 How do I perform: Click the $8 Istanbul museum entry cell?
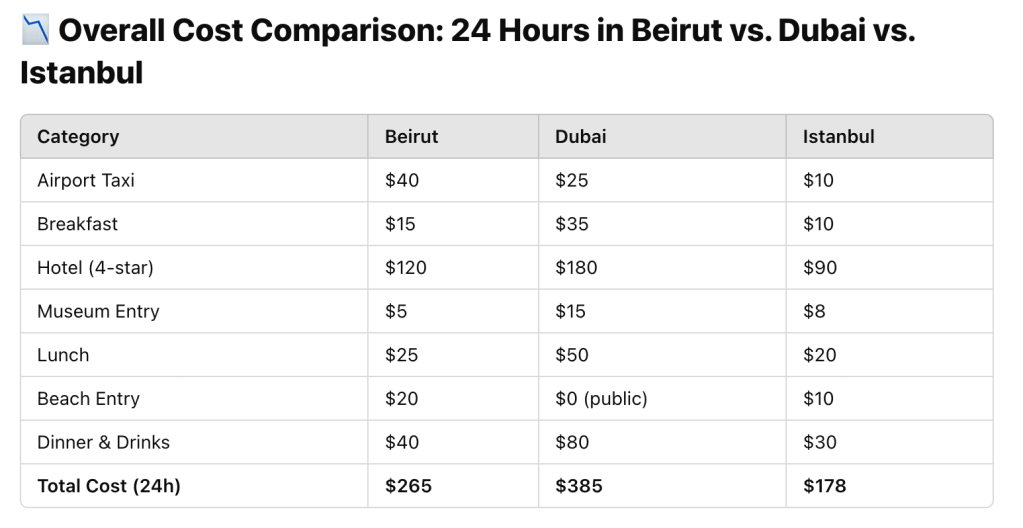[814, 311]
